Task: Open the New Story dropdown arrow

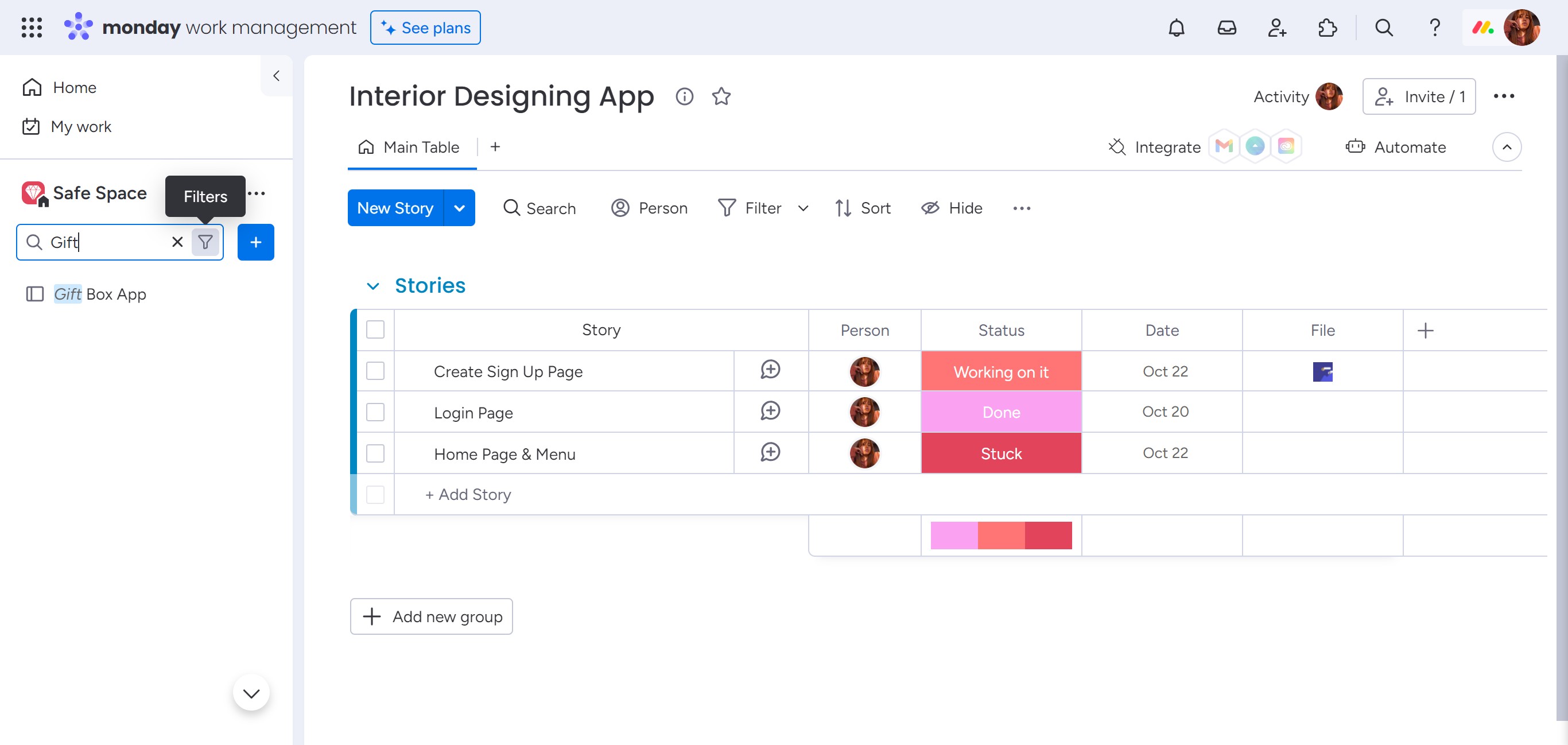Action: click(460, 208)
